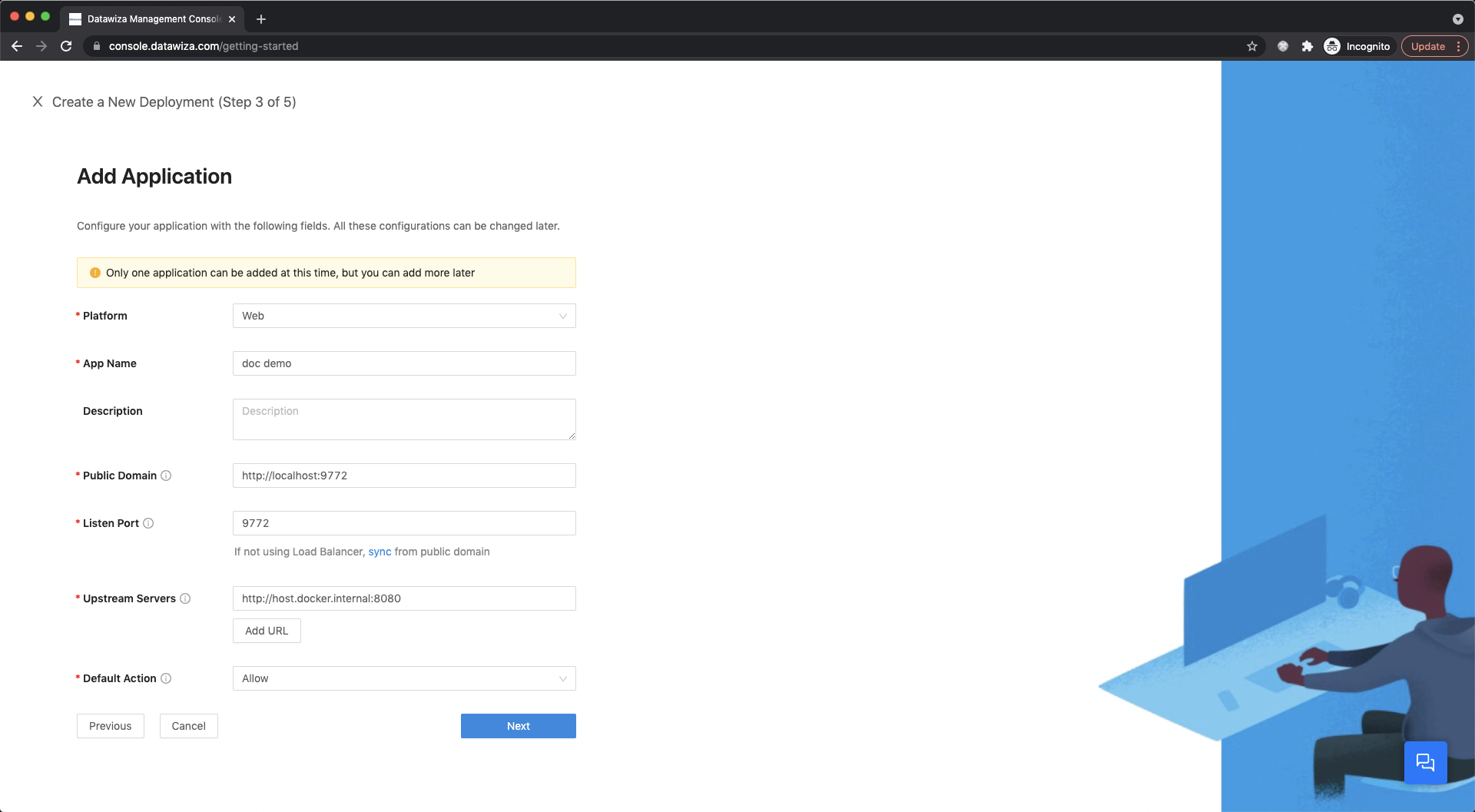Focus the App Name field containing doc demo
1475x812 pixels.
click(x=404, y=363)
